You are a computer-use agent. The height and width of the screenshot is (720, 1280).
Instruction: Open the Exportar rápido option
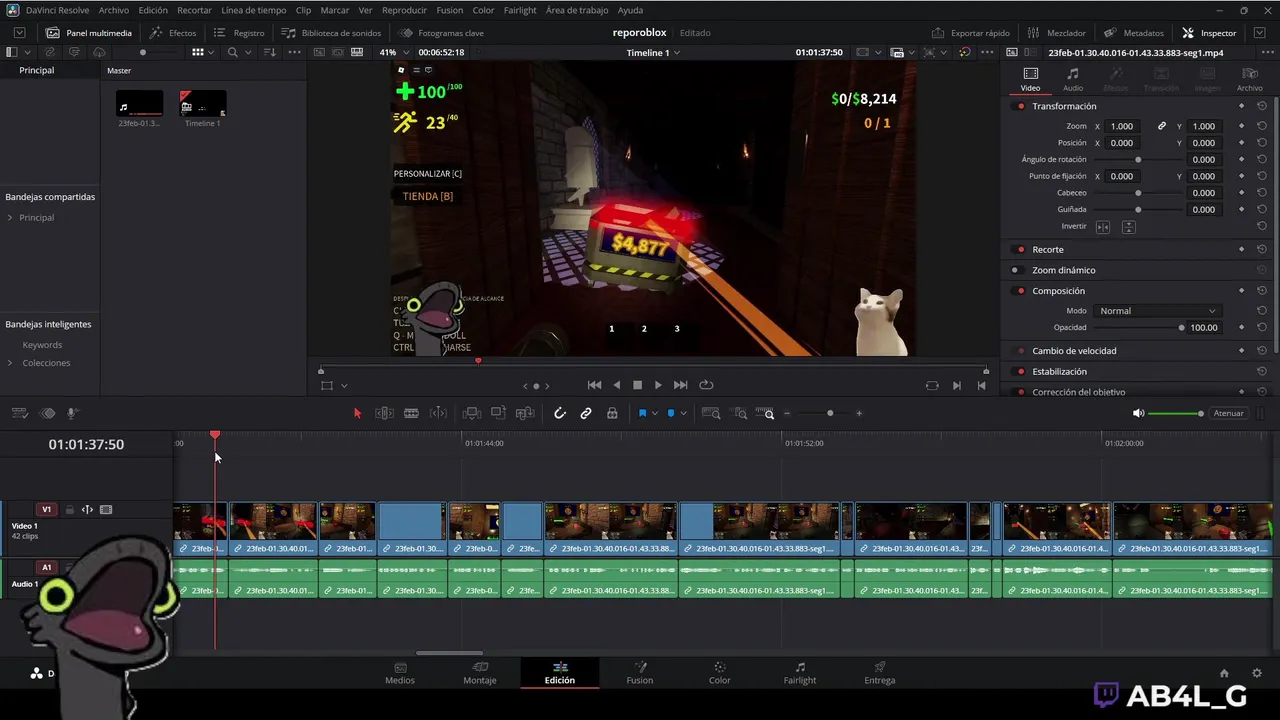pos(971,33)
